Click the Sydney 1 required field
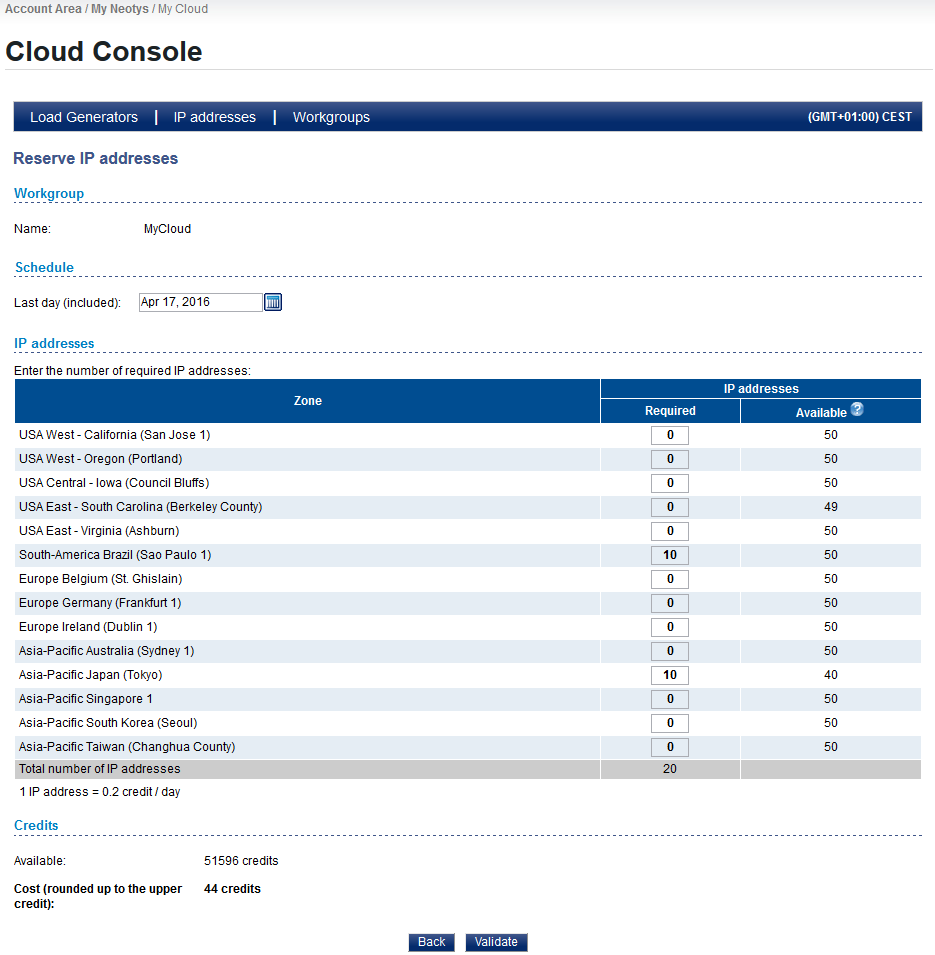The width and height of the screenshot is (935, 955). click(670, 651)
